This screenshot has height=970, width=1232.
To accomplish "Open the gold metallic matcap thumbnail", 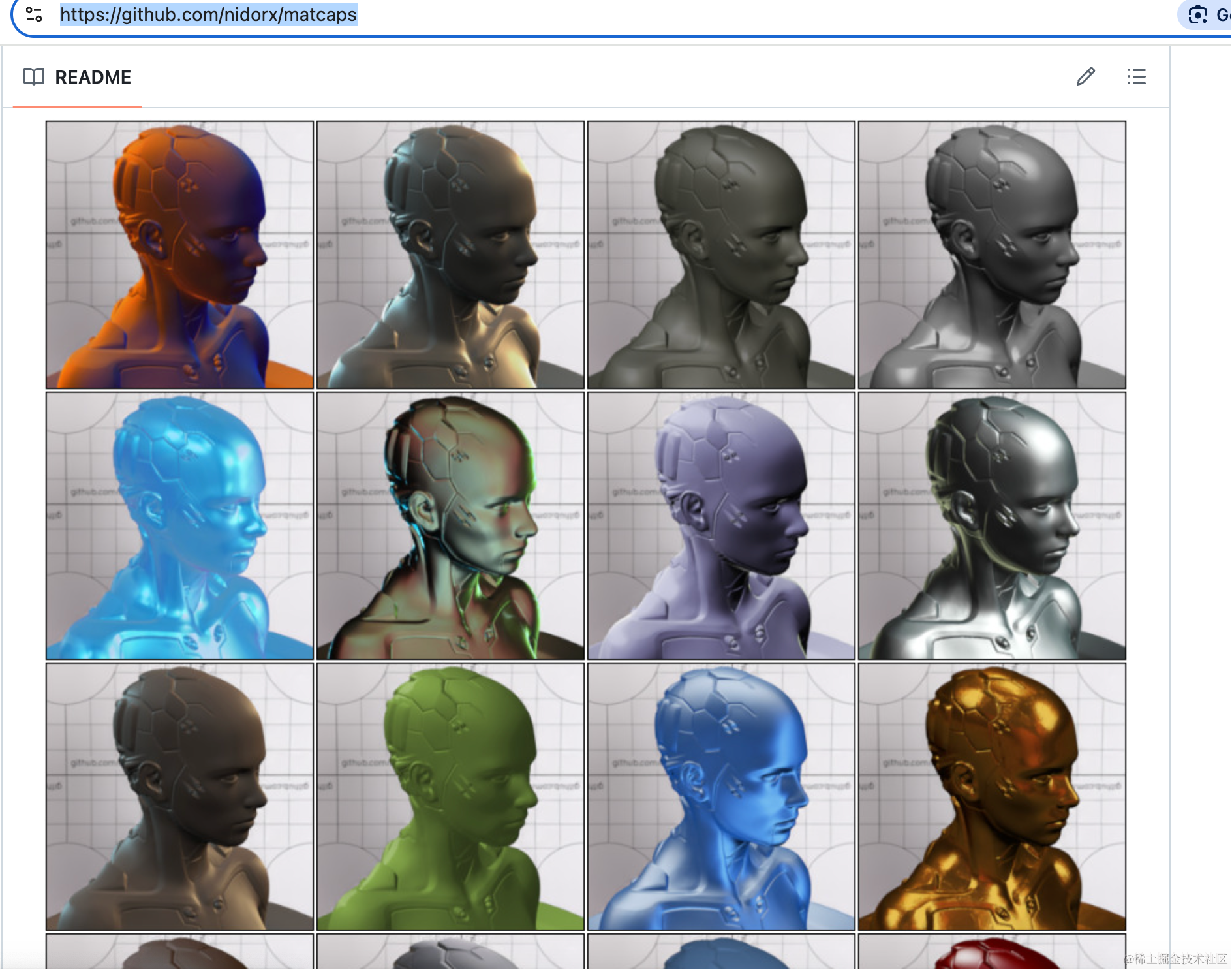I will pyautogui.click(x=993, y=796).
